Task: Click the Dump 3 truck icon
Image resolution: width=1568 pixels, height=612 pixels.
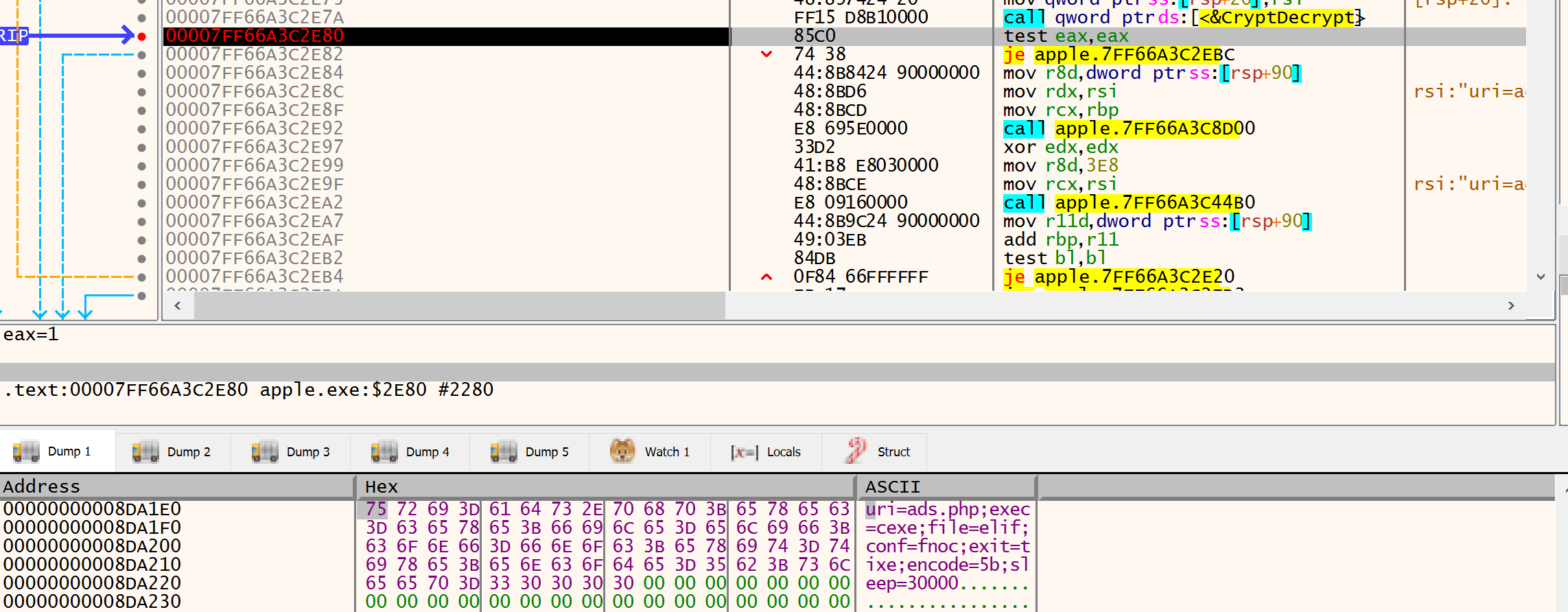Action: pyautogui.click(x=265, y=451)
